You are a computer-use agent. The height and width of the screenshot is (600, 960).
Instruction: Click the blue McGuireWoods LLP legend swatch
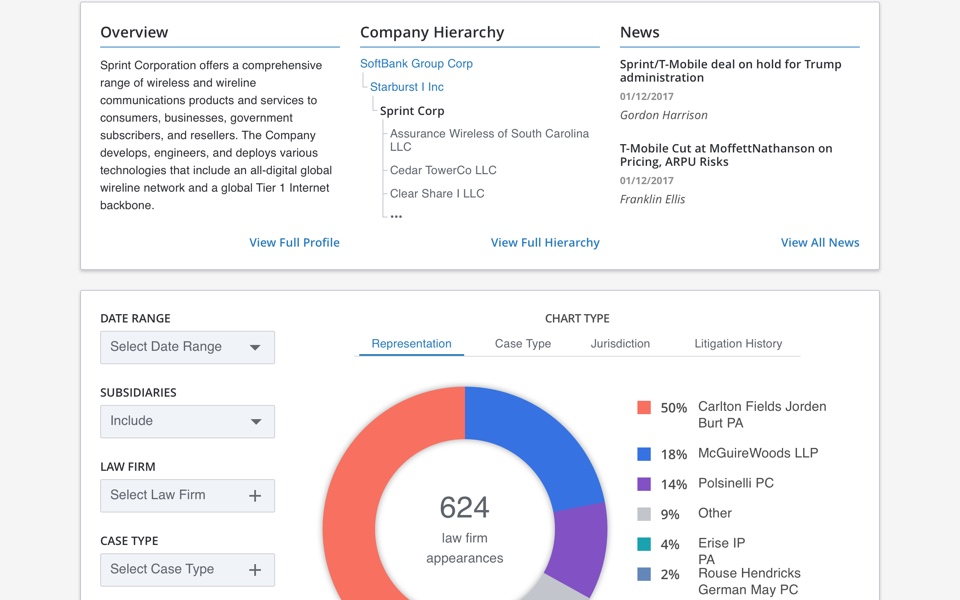click(644, 454)
